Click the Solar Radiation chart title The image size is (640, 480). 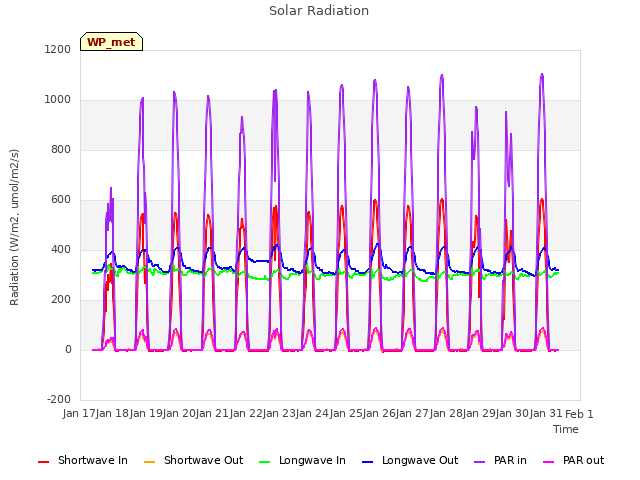point(319,11)
